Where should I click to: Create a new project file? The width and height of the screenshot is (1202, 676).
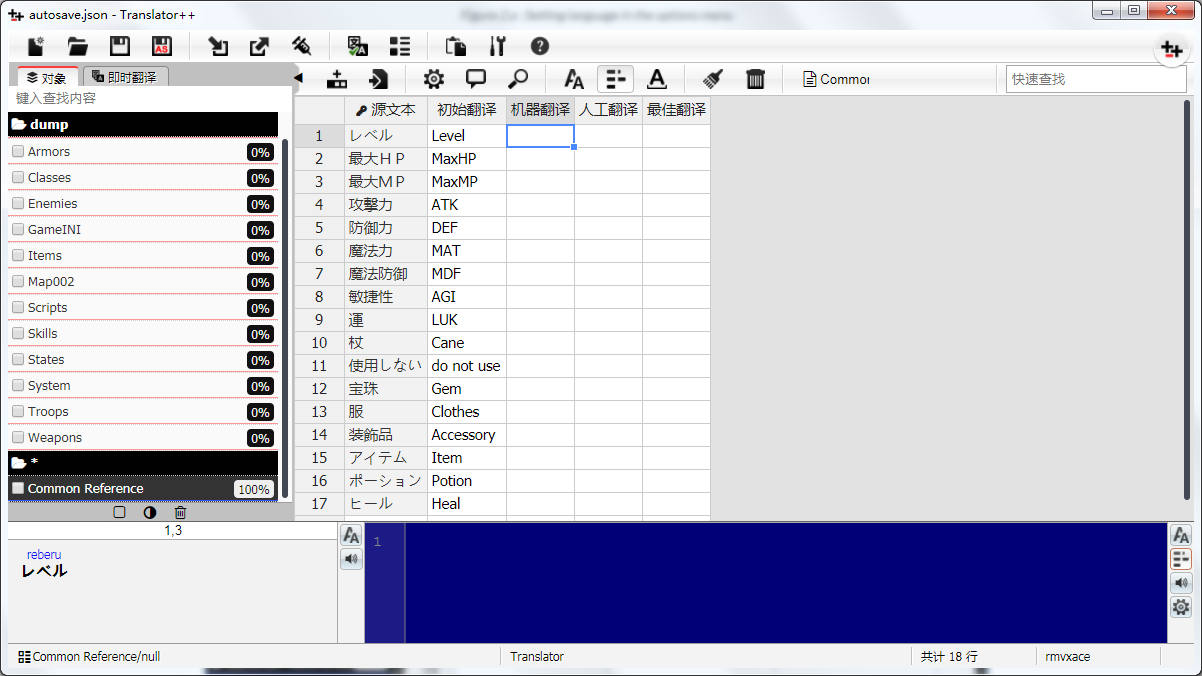(36, 46)
